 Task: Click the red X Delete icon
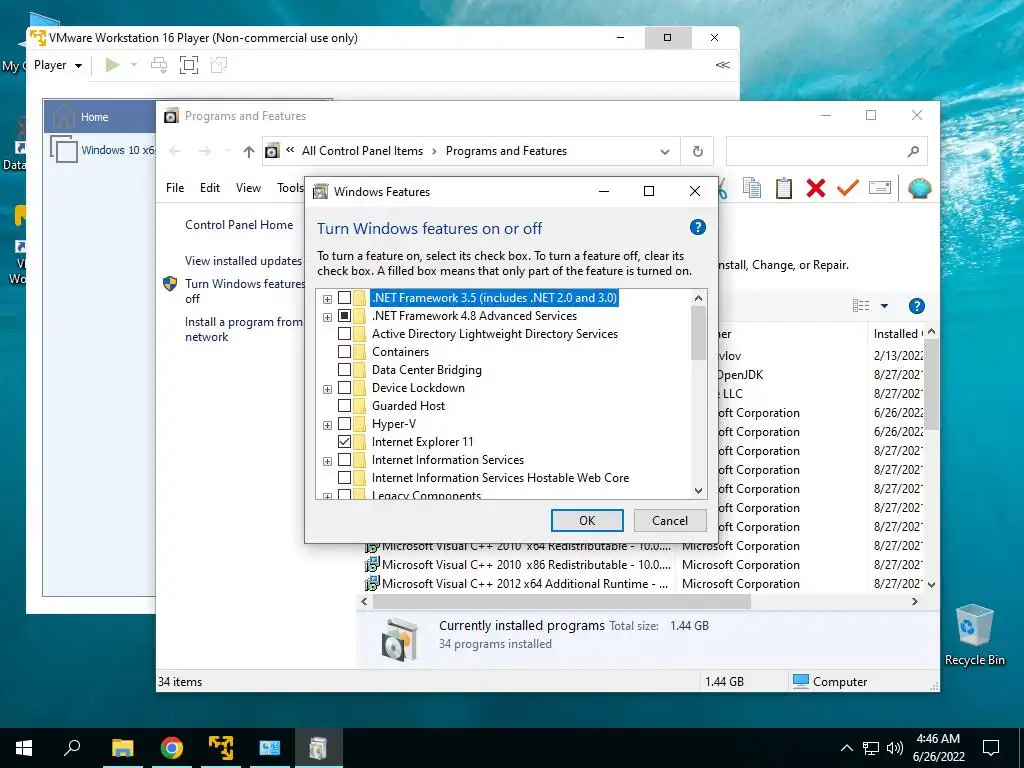coord(816,188)
